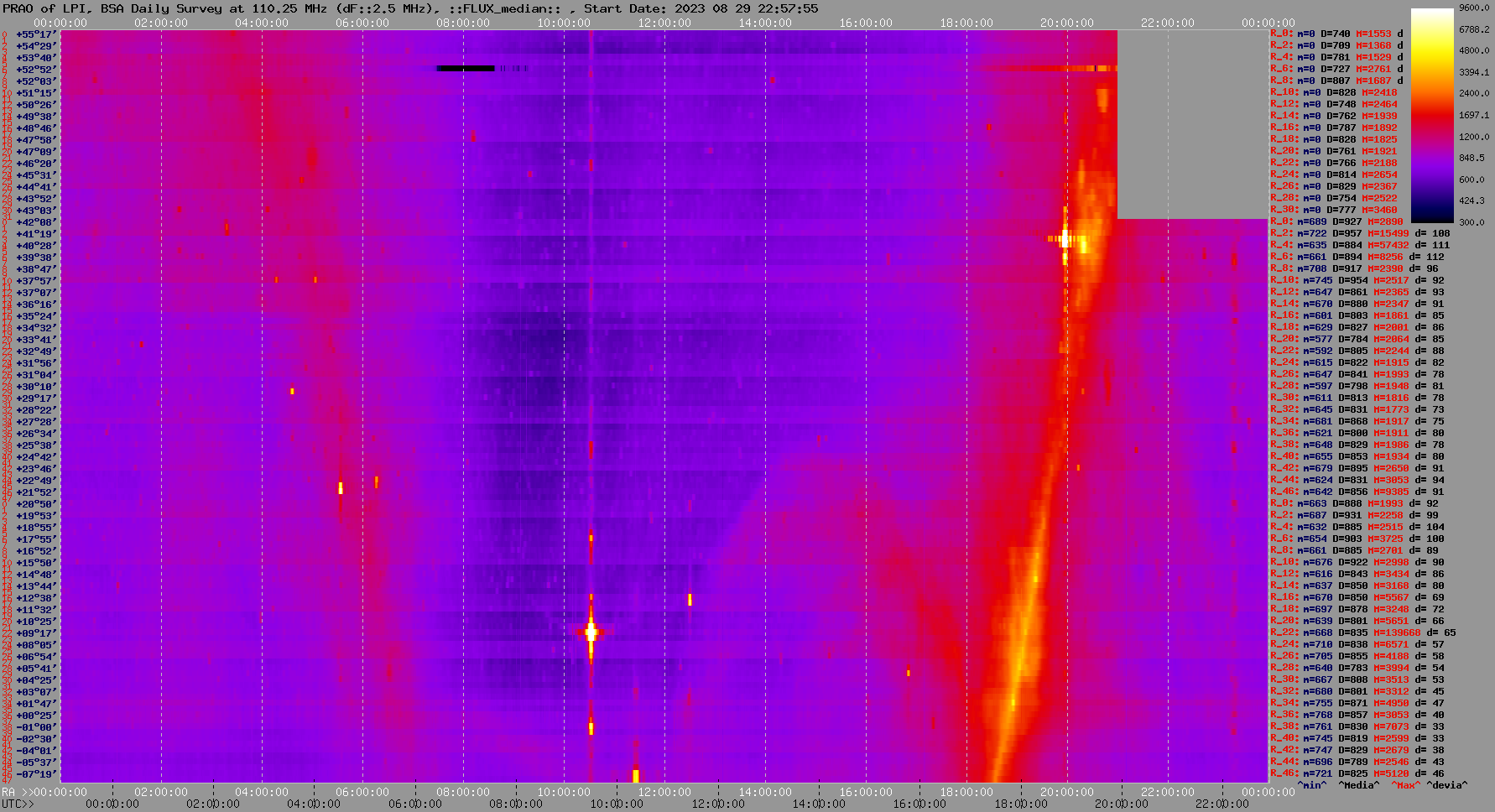Click the gray missing-data block in the map
The height and width of the screenshot is (812, 1495).
point(1192,124)
